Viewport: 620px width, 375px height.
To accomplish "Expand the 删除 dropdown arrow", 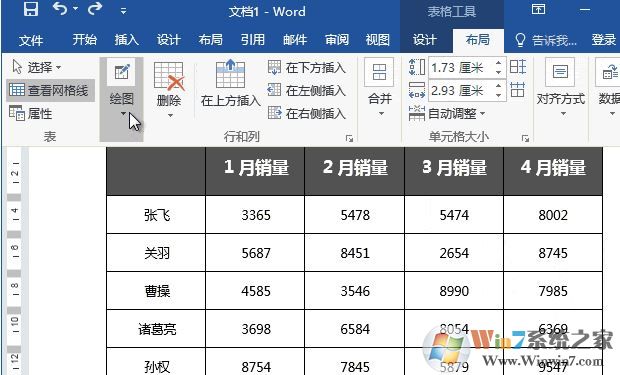I will tap(170, 116).
